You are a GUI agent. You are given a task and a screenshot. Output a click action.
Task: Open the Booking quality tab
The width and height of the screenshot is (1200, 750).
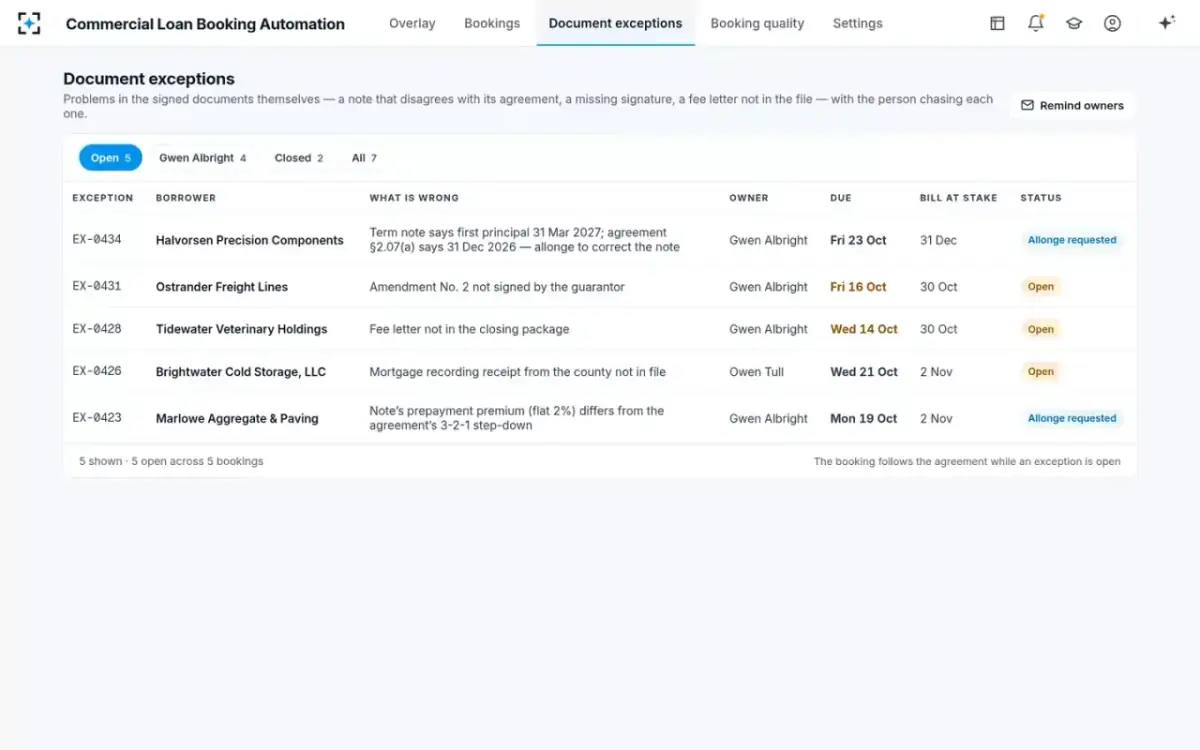tap(757, 23)
